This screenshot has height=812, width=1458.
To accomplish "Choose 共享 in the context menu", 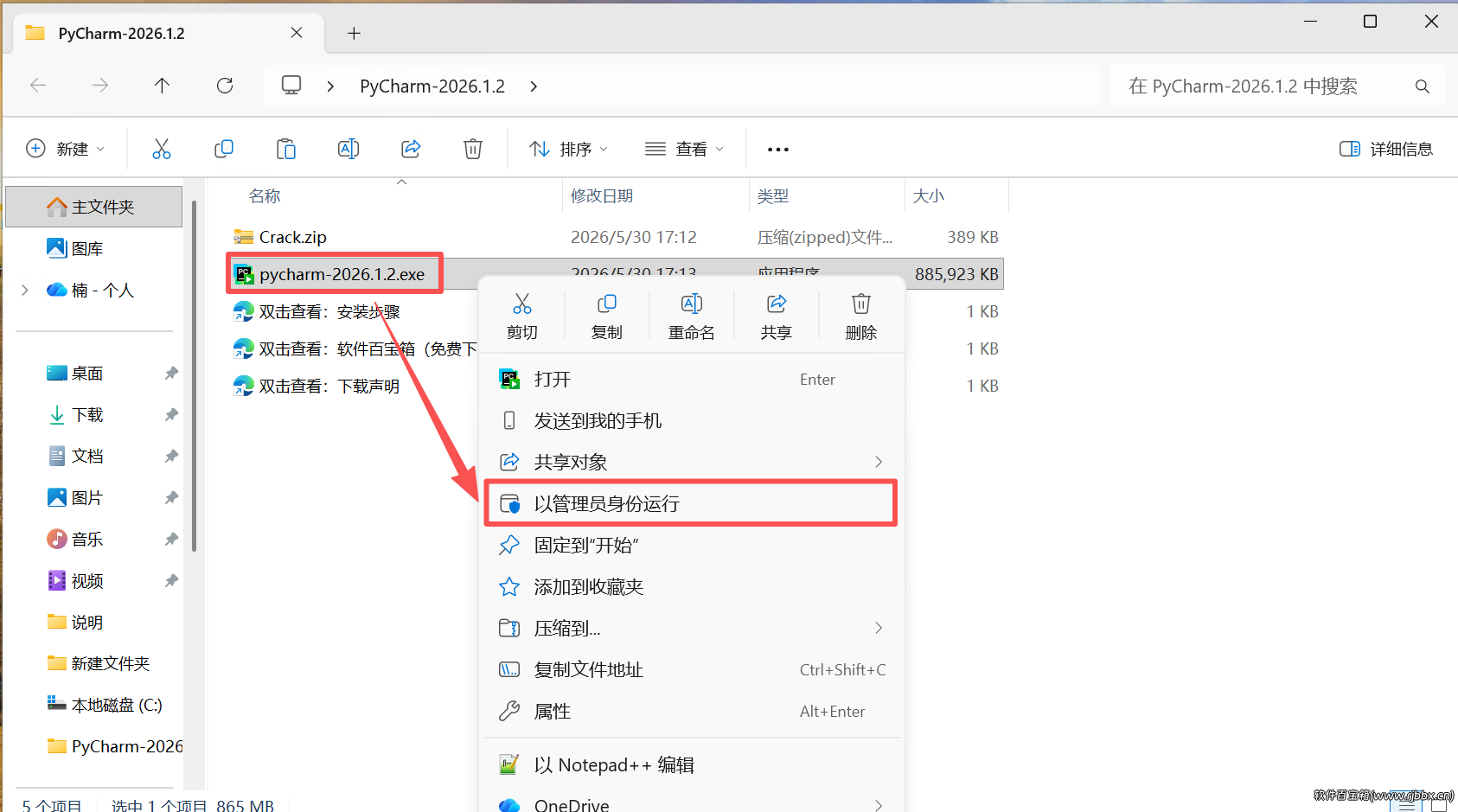I will [x=777, y=316].
